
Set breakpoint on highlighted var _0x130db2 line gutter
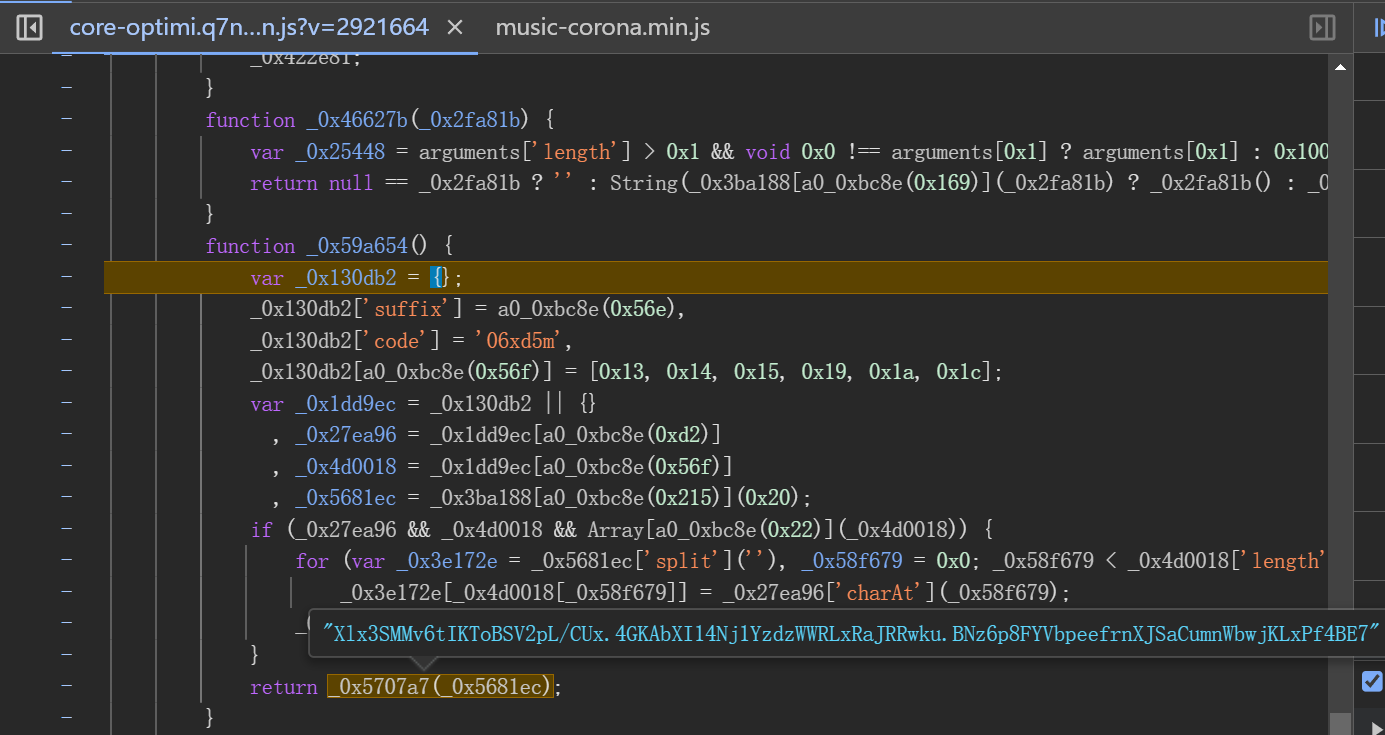66,277
